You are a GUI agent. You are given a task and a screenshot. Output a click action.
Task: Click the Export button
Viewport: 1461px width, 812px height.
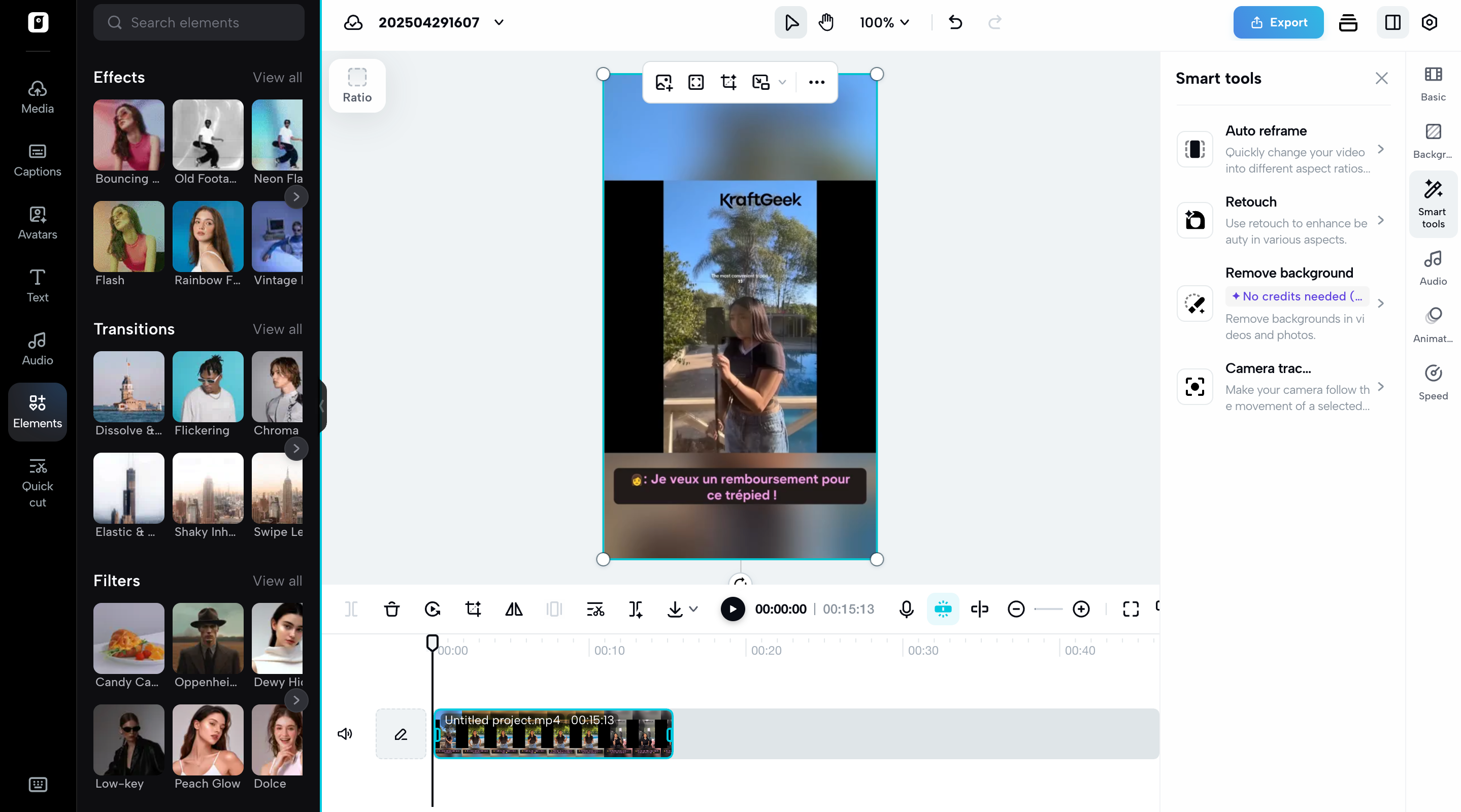tap(1278, 23)
